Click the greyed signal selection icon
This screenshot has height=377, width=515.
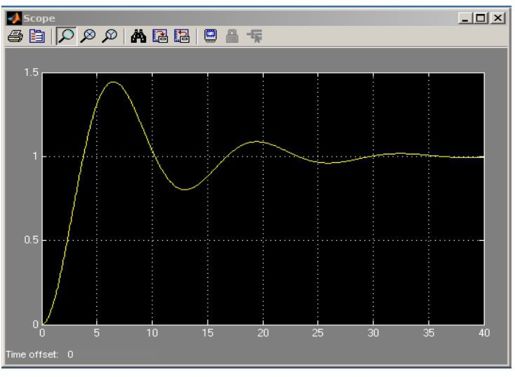click(x=255, y=36)
